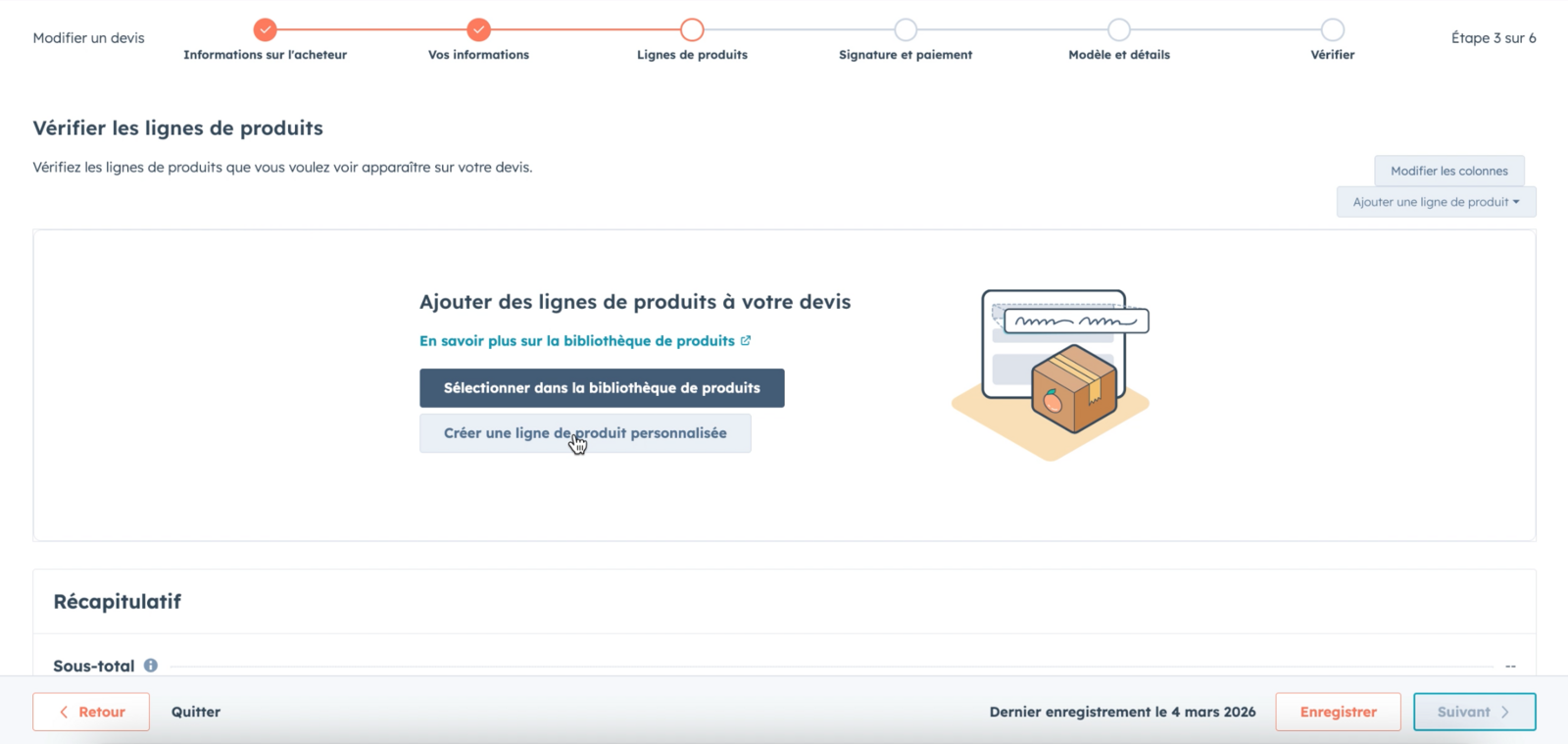This screenshot has width=1568, height=744.
Task: Click the Étape 3 sur 6 indicator
Action: click(x=1494, y=38)
